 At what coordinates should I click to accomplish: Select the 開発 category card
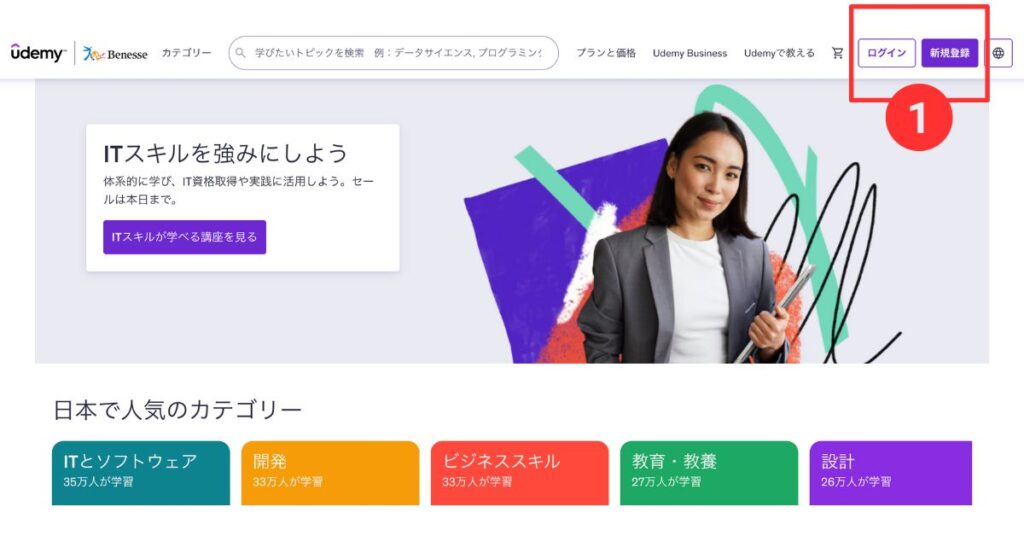tap(330, 473)
